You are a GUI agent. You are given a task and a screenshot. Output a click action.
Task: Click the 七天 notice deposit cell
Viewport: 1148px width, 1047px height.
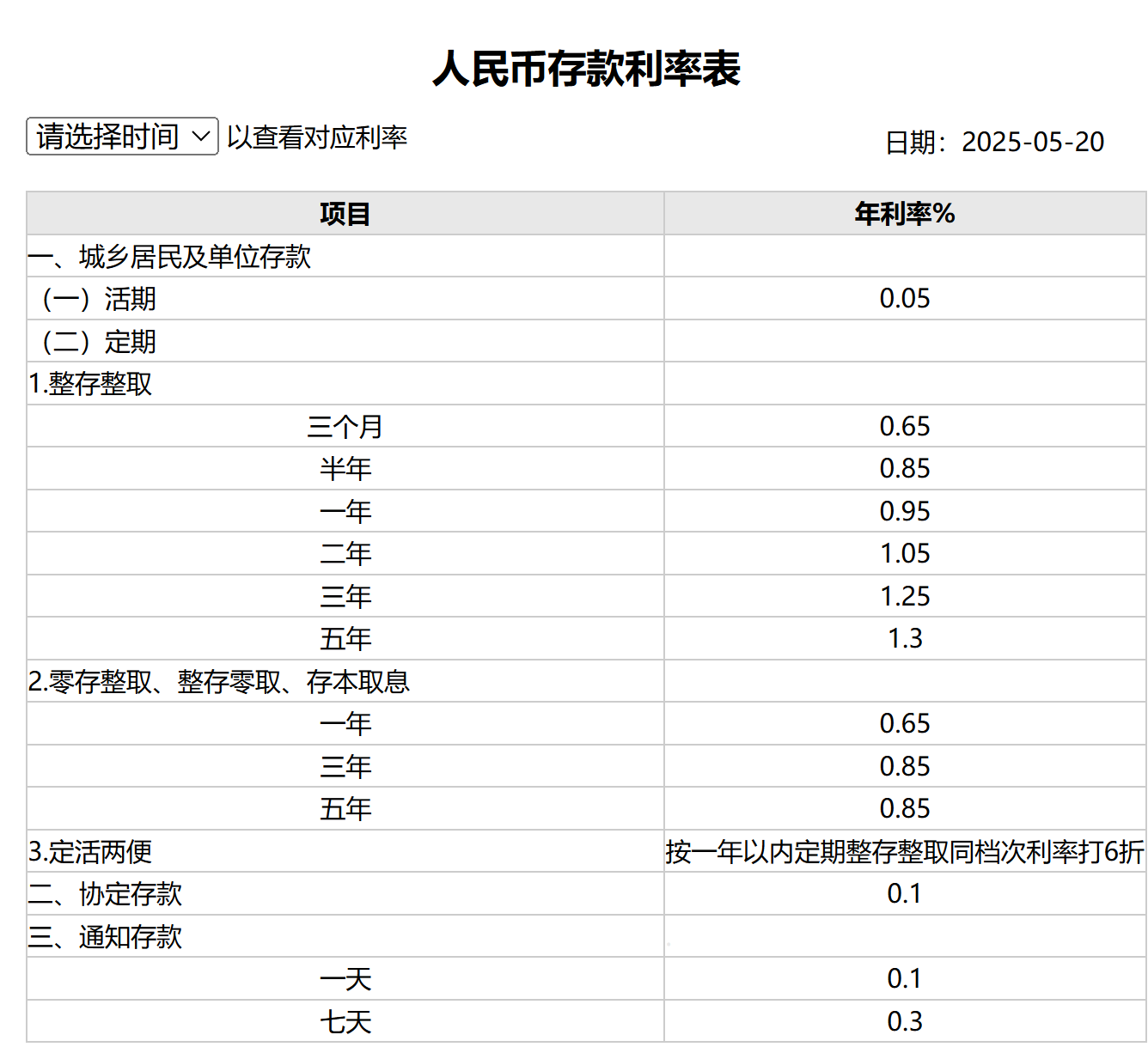click(x=345, y=1022)
